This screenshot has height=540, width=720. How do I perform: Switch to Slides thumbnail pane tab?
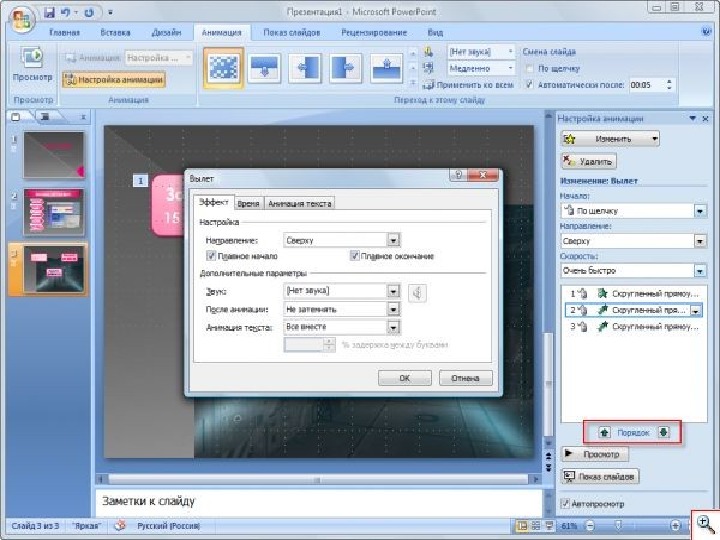click(x=16, y=117)
